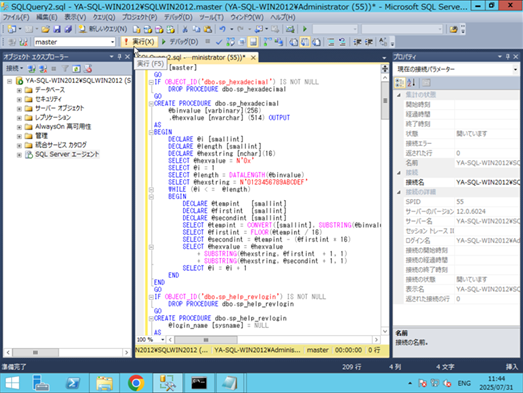The height and width of the screenshot is (393, 523).
Task: Click the categorized view icon in Properties
Action: (399, 82)
